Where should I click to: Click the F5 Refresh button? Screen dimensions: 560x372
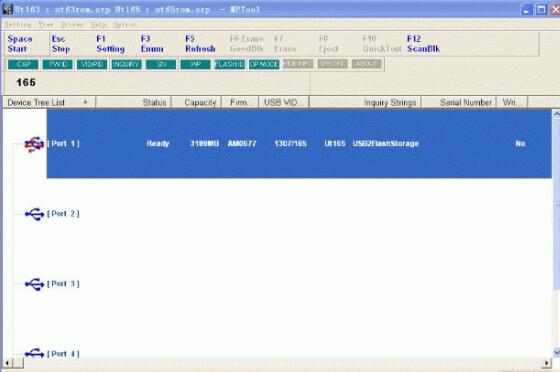(x=200, y=44)
